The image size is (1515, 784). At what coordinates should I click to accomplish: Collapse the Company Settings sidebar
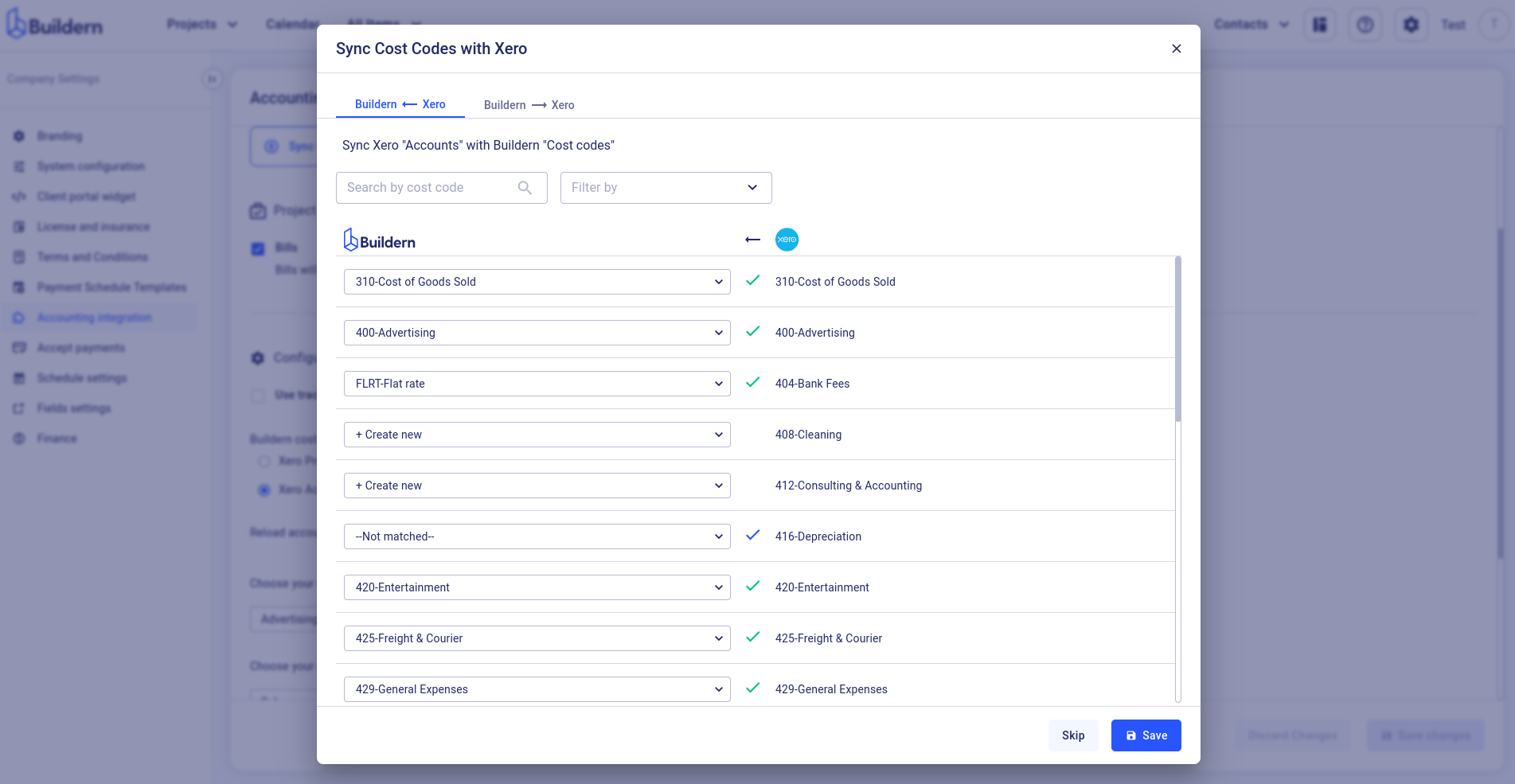(212, 79)
